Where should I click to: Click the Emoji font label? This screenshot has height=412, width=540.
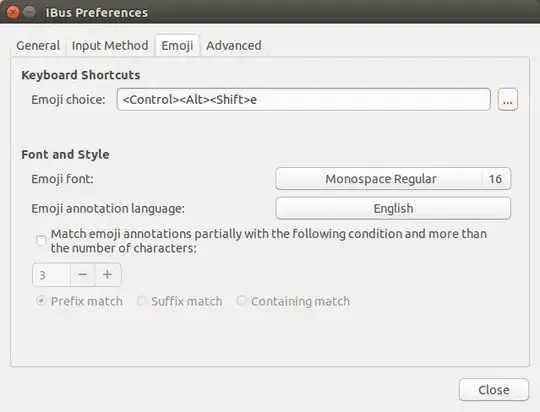point(62,179)
